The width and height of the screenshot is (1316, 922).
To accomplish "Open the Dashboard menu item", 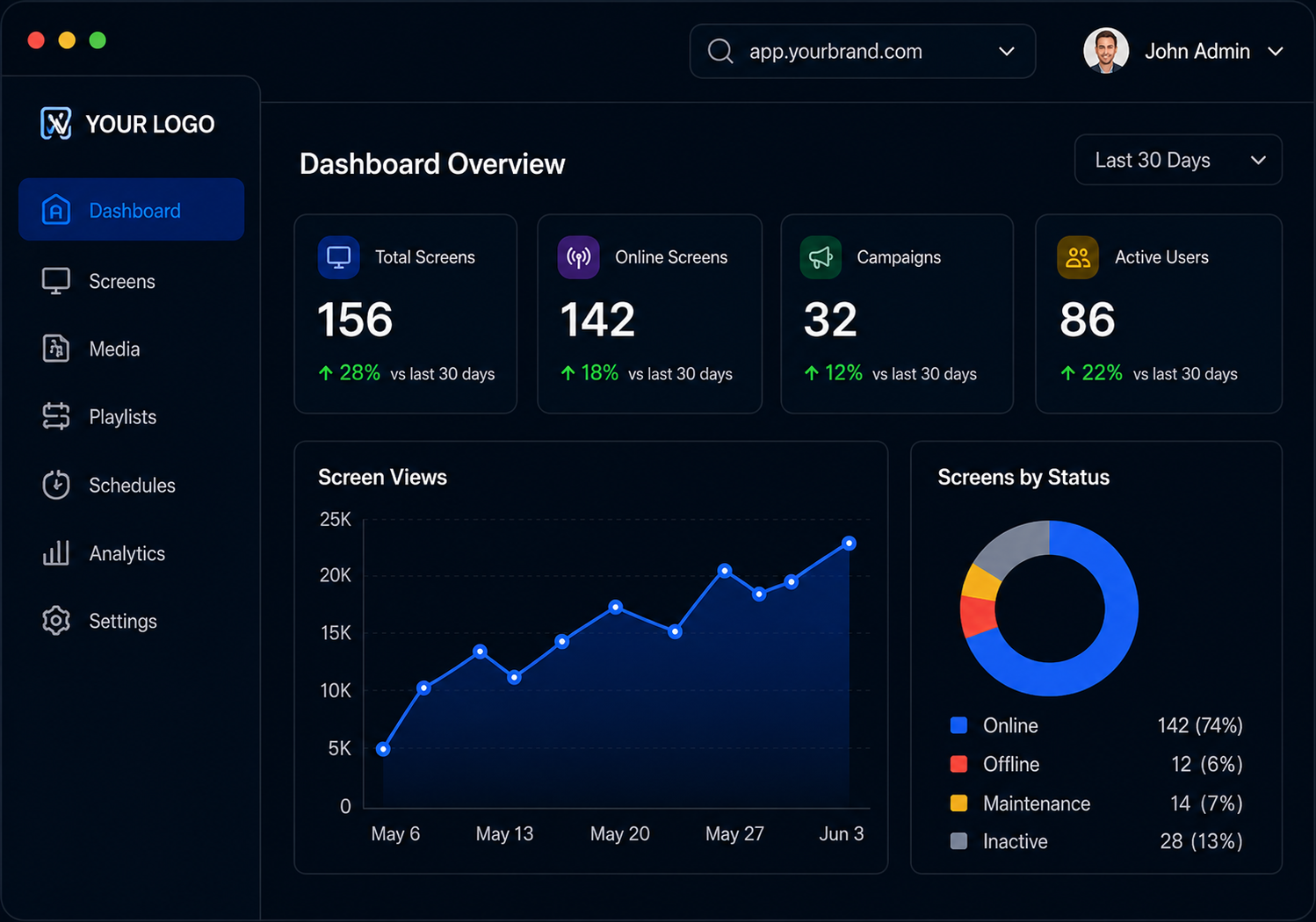I will 132,210.
